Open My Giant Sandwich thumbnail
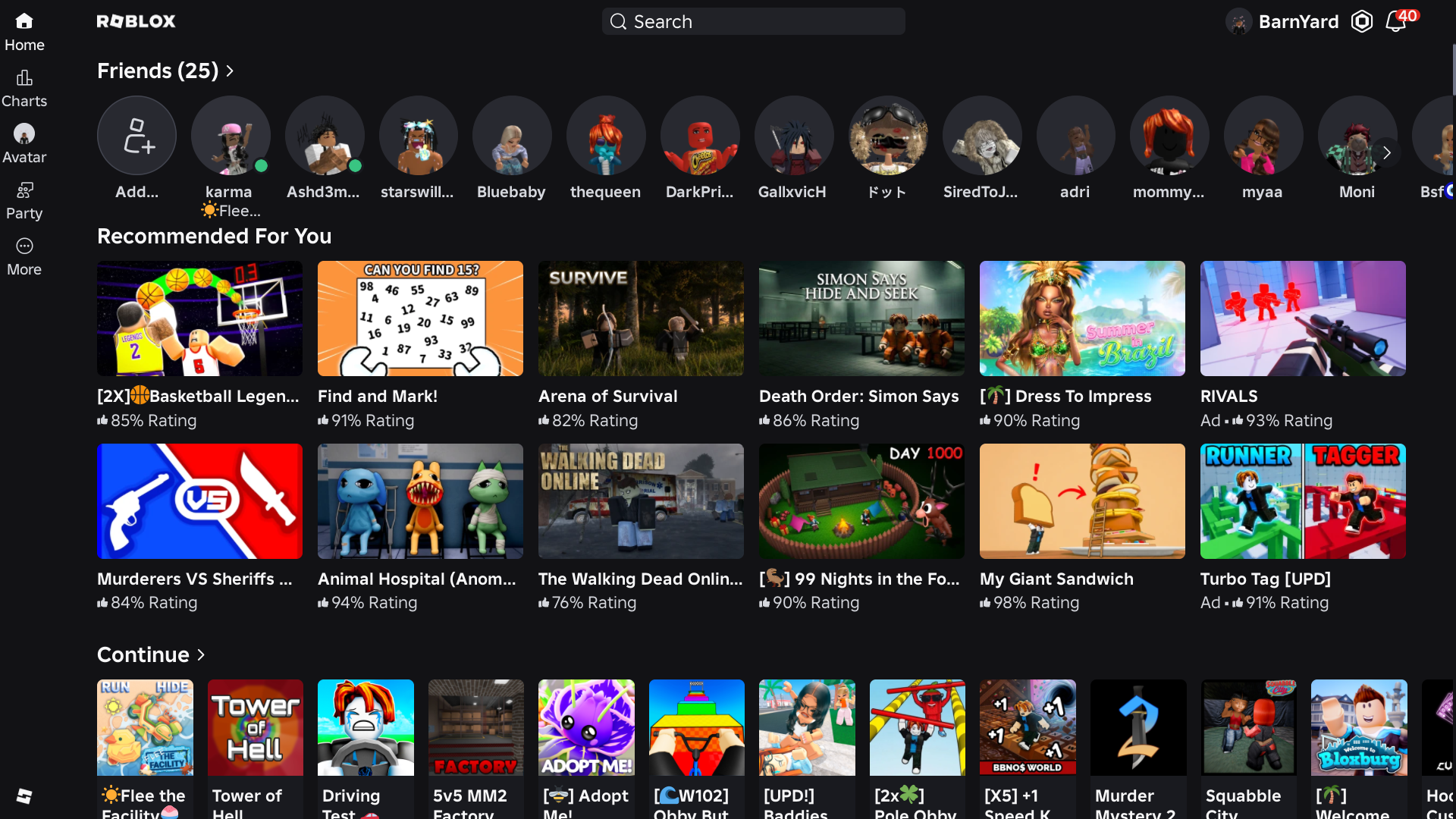Screen dimensions: 1456x819 (1082, 501)
